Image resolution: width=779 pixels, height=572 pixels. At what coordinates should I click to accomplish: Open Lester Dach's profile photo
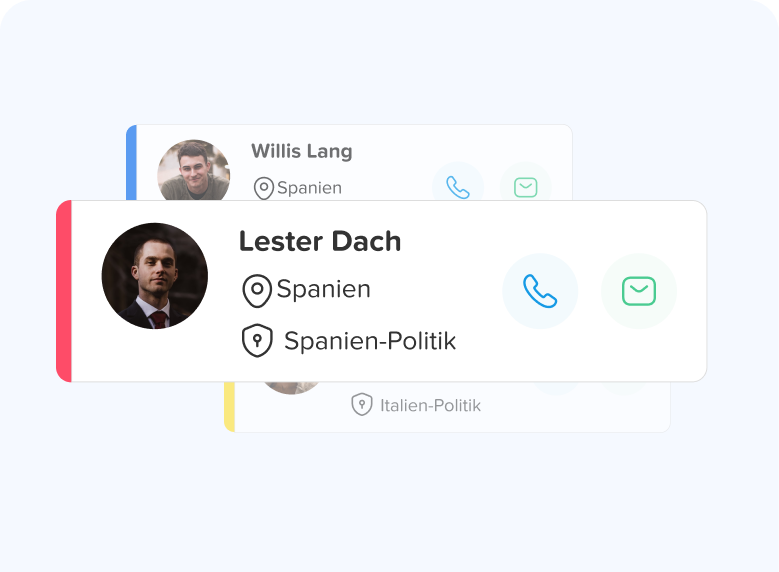pos(155,276)
